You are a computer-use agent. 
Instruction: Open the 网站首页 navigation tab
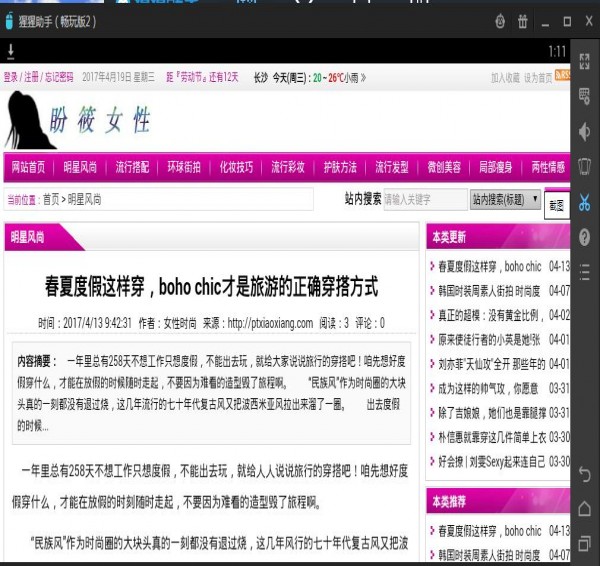(28, 167)
